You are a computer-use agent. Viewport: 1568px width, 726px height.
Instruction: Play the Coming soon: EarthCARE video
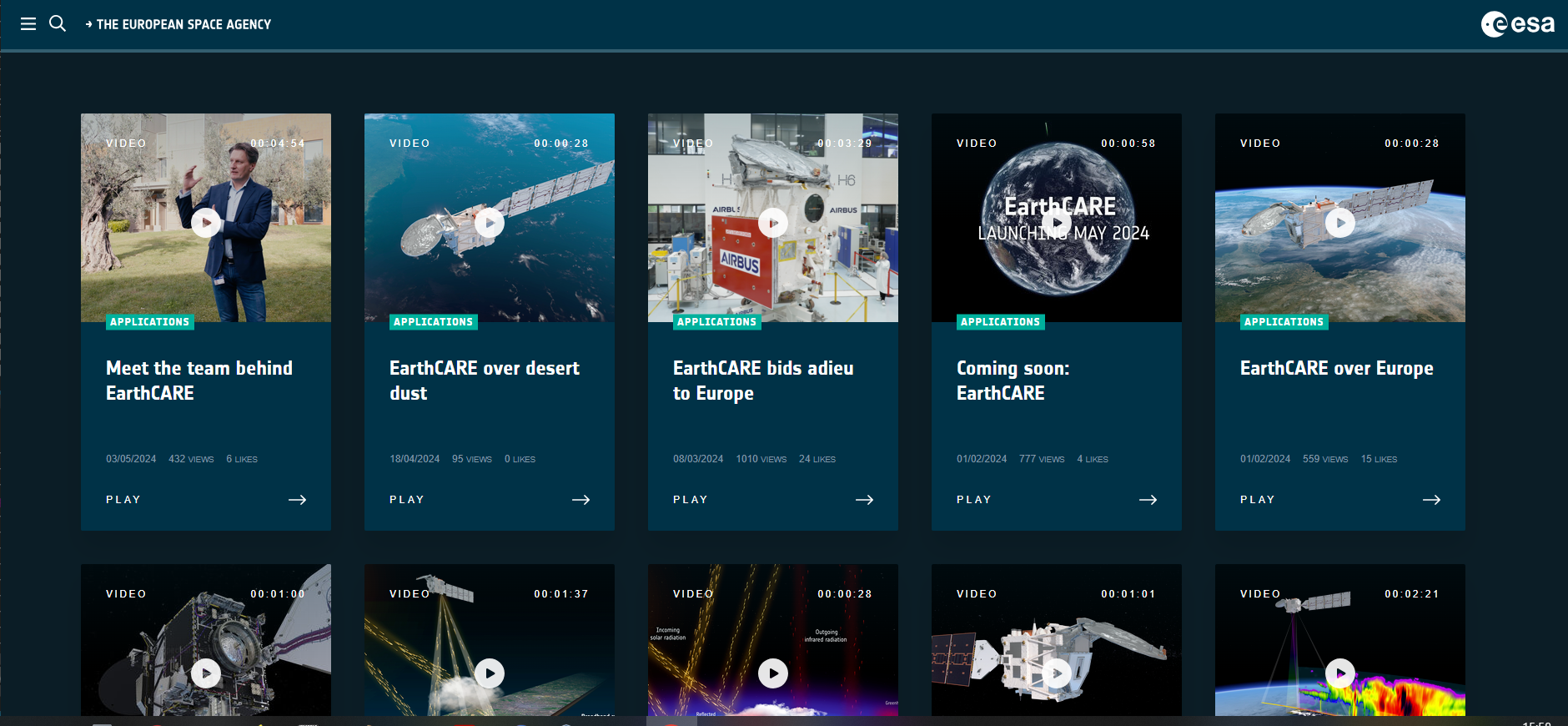click(1057, 223)
